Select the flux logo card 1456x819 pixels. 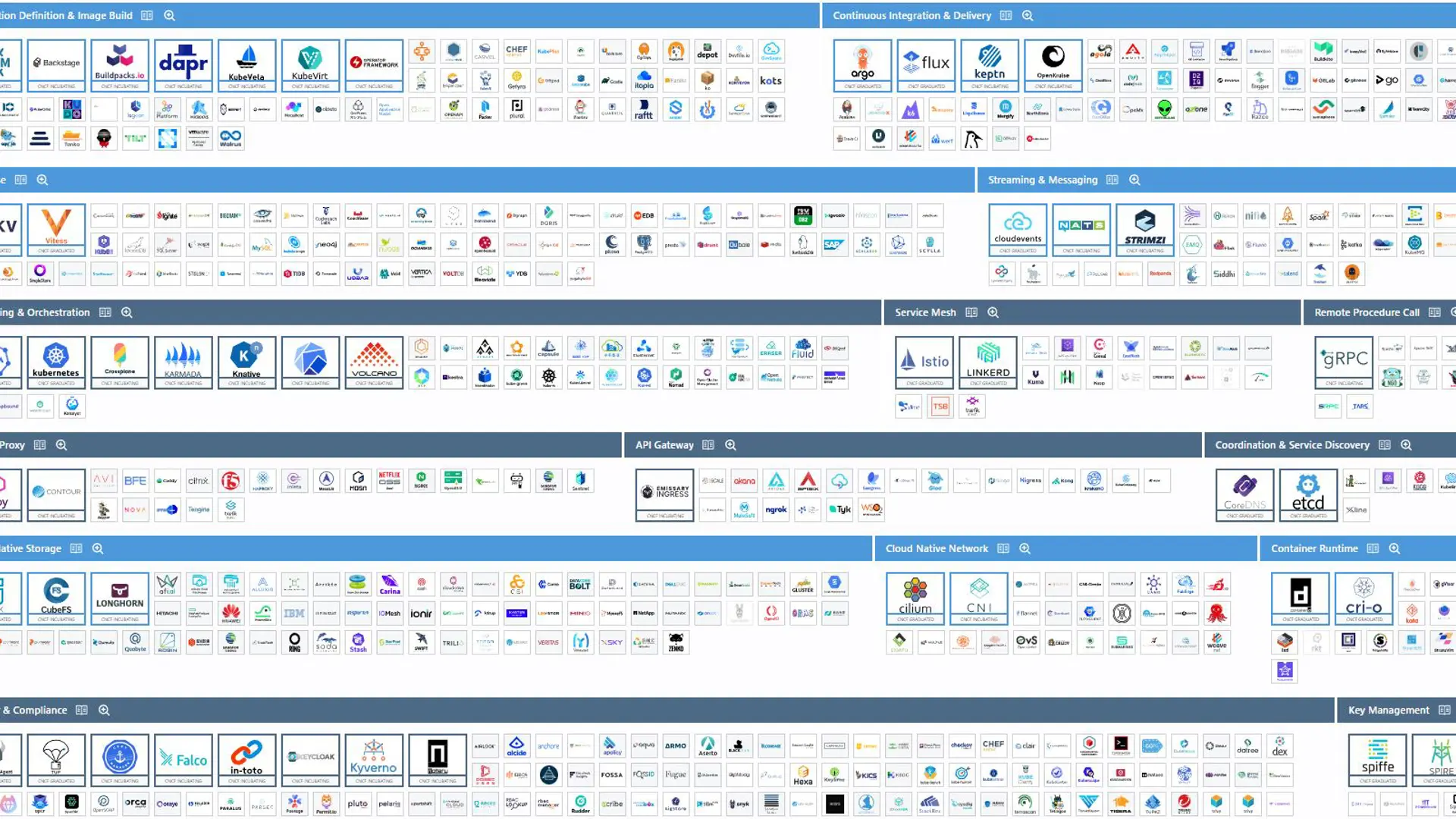tap(926, 65)
